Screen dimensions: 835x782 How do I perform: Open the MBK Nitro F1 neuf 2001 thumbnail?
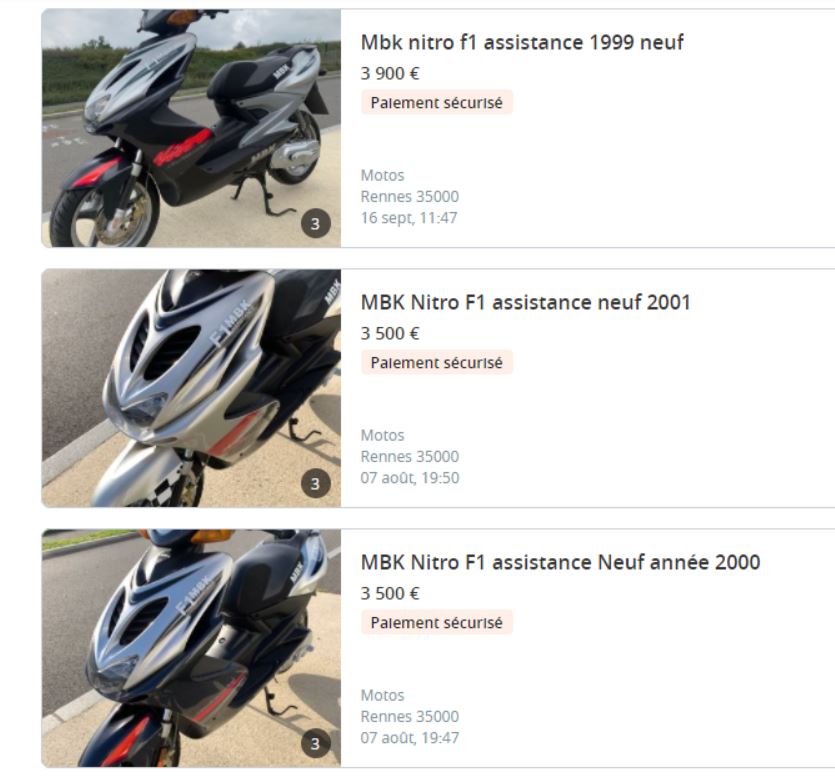(191, 388)
